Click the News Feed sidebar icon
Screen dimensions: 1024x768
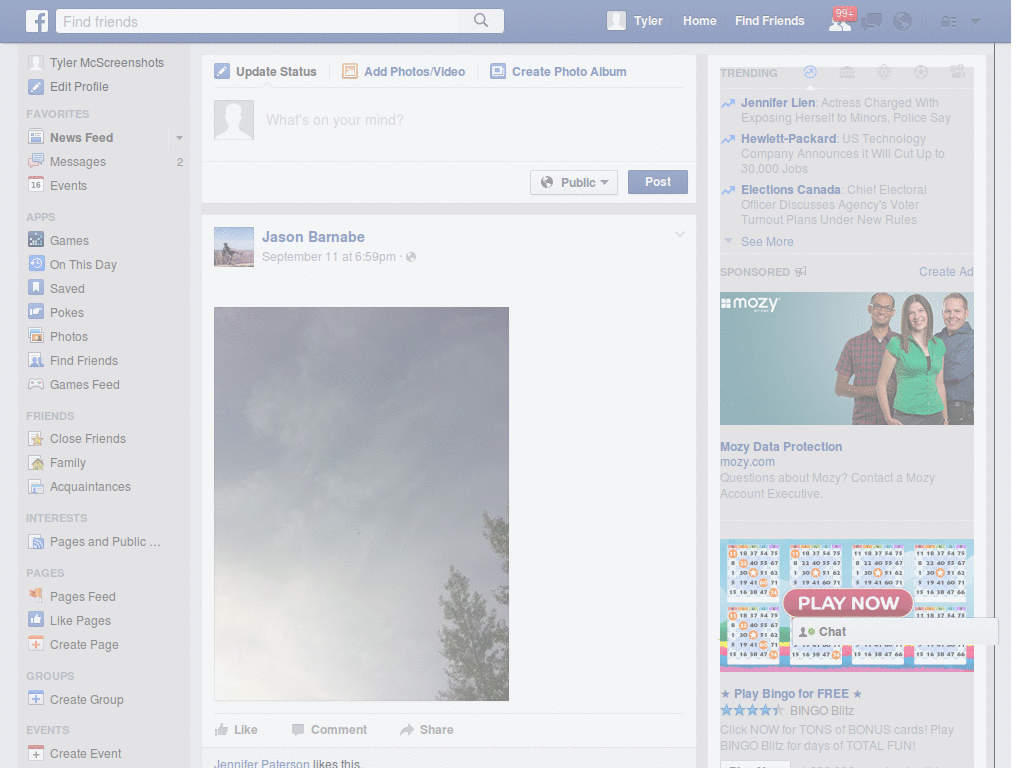point(36,137)
